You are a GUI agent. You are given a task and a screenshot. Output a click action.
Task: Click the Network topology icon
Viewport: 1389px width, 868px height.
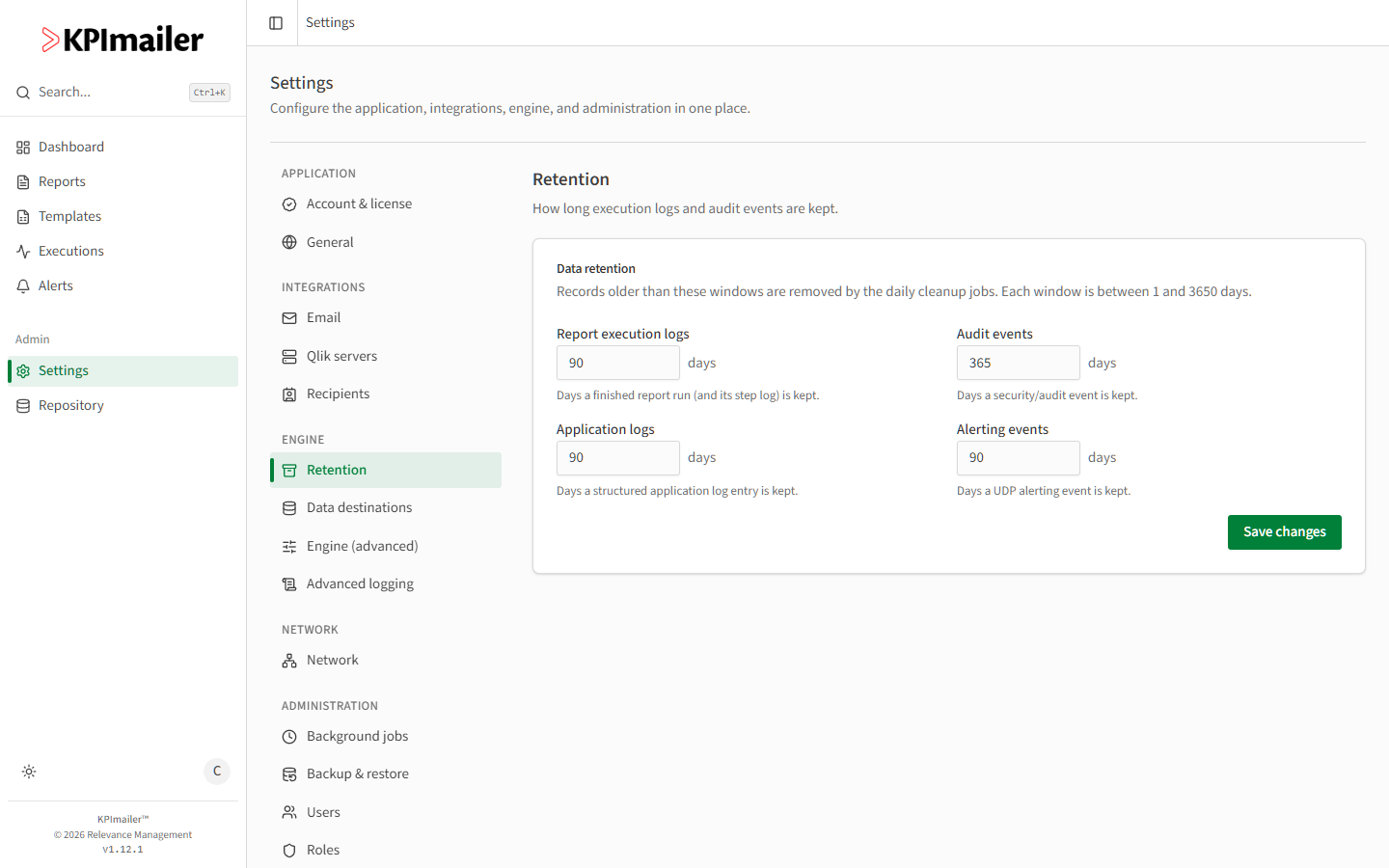289,661
